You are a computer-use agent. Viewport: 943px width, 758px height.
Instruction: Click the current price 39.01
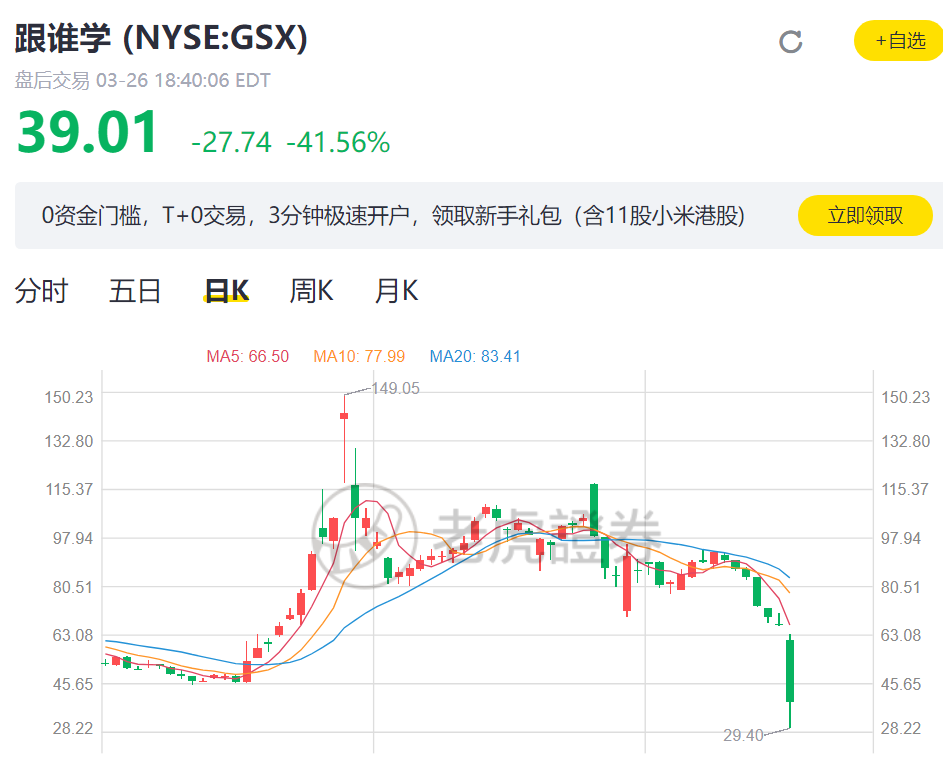click(88, 132)
